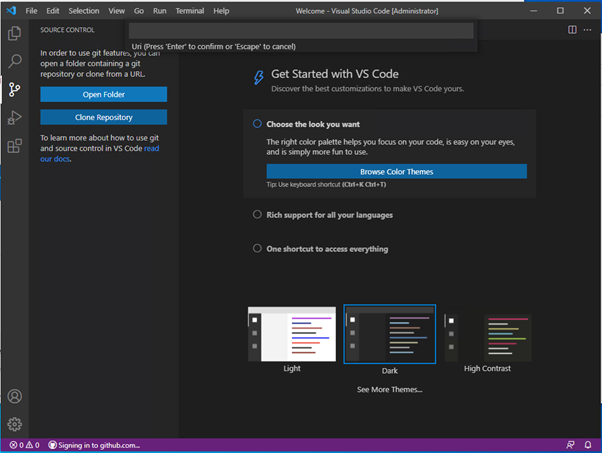Screen dimensions: 602x453
Task: Open the Search view icon
Action: (x=15, y=61)
